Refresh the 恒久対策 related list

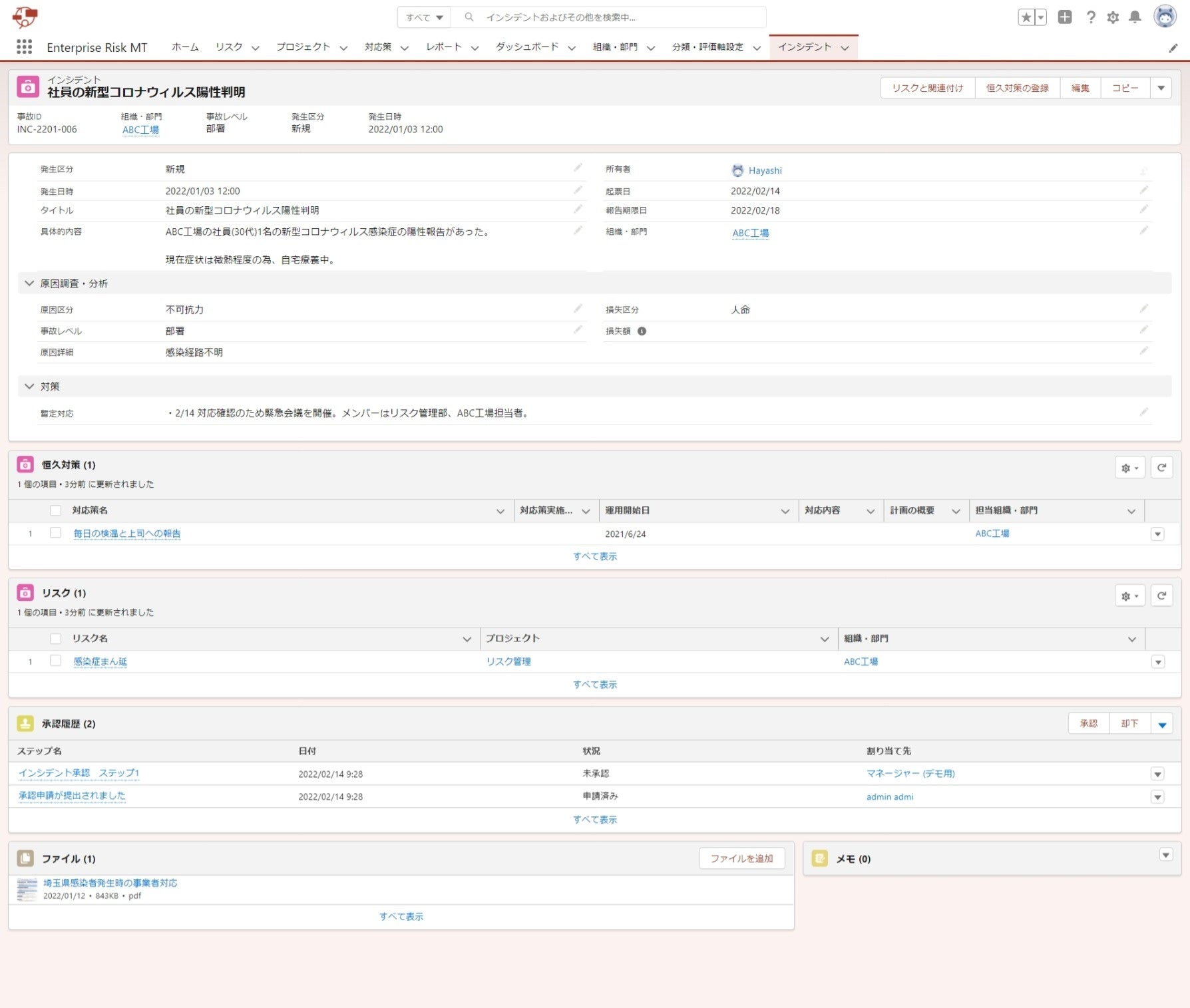coord(1161,468)
